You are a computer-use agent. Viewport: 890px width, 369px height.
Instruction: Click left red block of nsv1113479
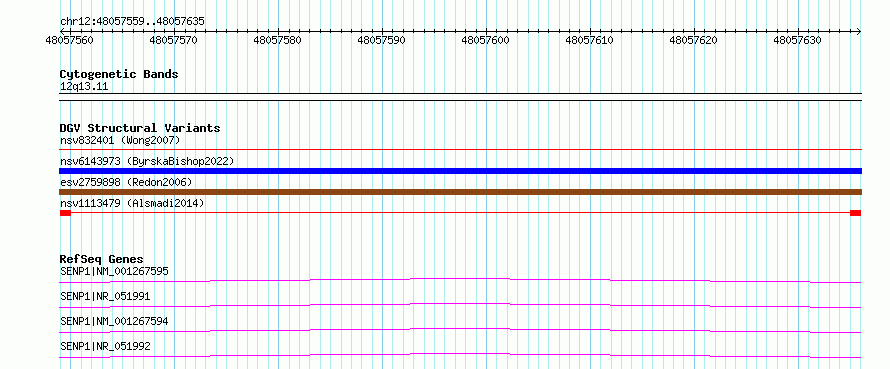coord(65,213)
